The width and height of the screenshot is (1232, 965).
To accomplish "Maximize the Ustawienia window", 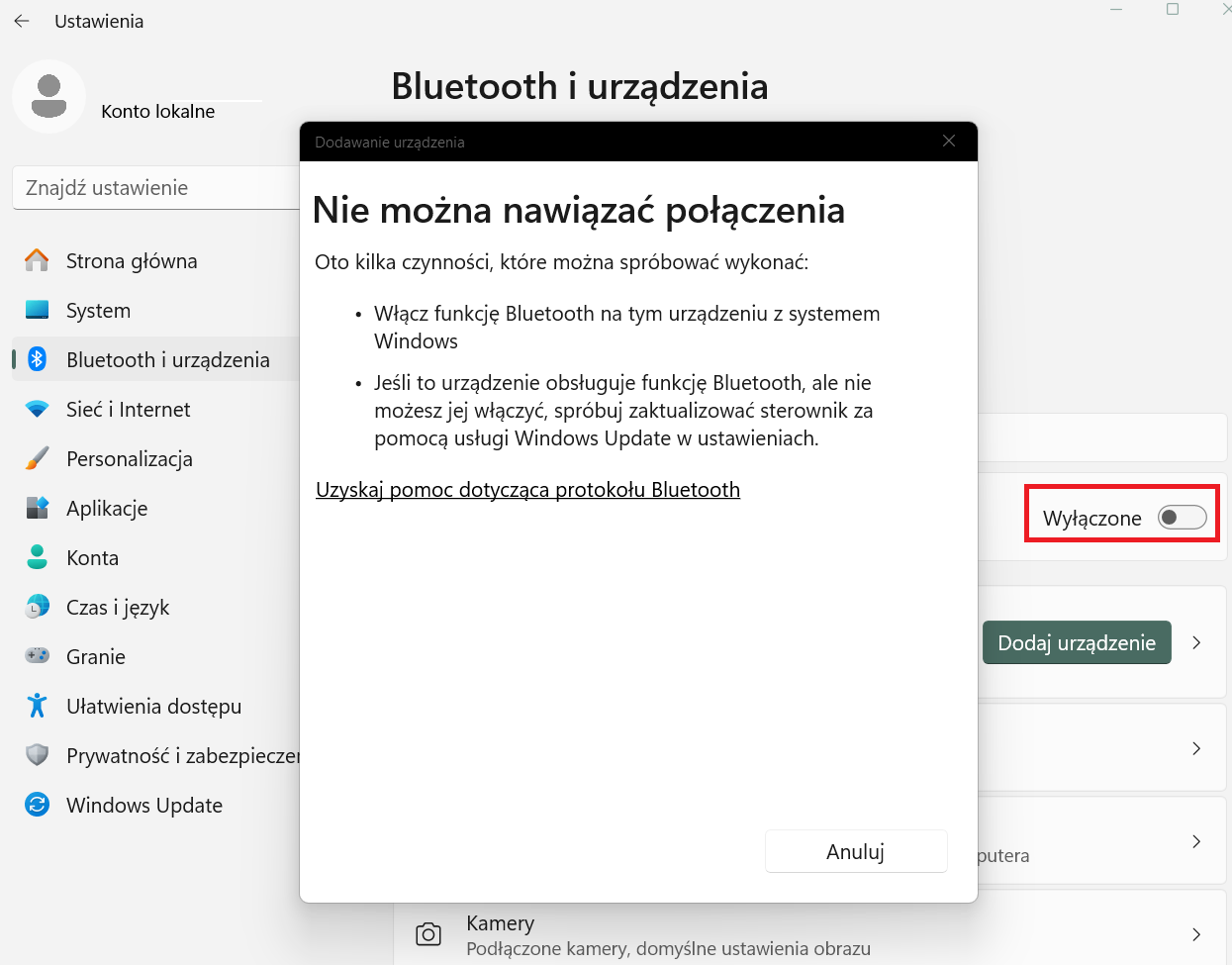I will (1173, 9).
